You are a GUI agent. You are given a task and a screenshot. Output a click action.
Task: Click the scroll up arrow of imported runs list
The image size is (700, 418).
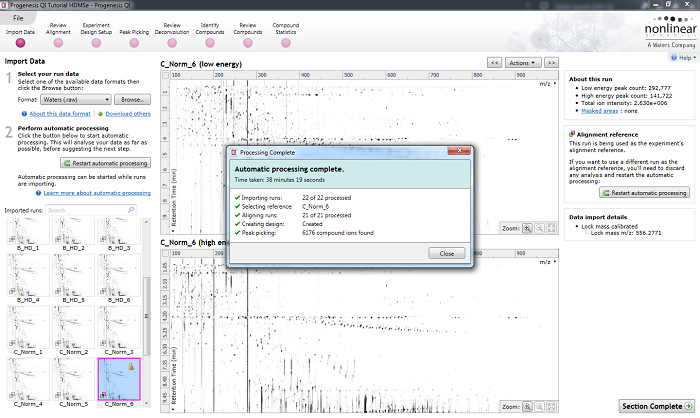tap(146, 222)
